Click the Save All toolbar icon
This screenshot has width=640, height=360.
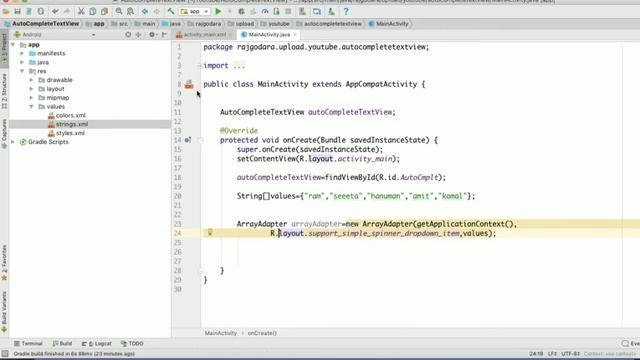click(x=17, y=11)
